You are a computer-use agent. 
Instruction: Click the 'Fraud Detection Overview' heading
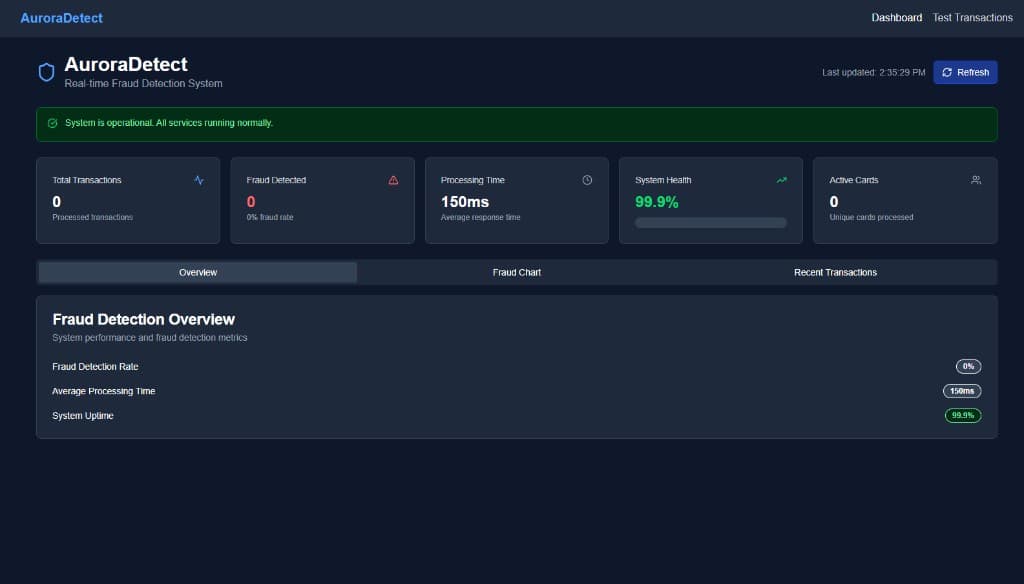tap(143, 319)
